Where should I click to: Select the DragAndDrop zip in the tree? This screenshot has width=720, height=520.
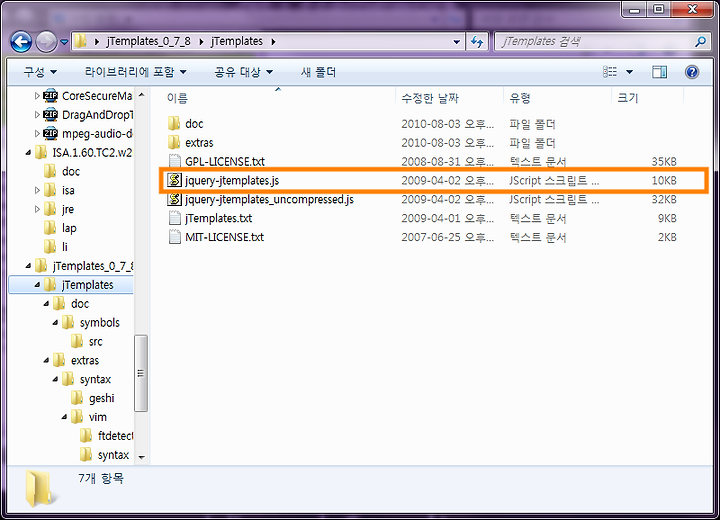(x=87, y=115)
